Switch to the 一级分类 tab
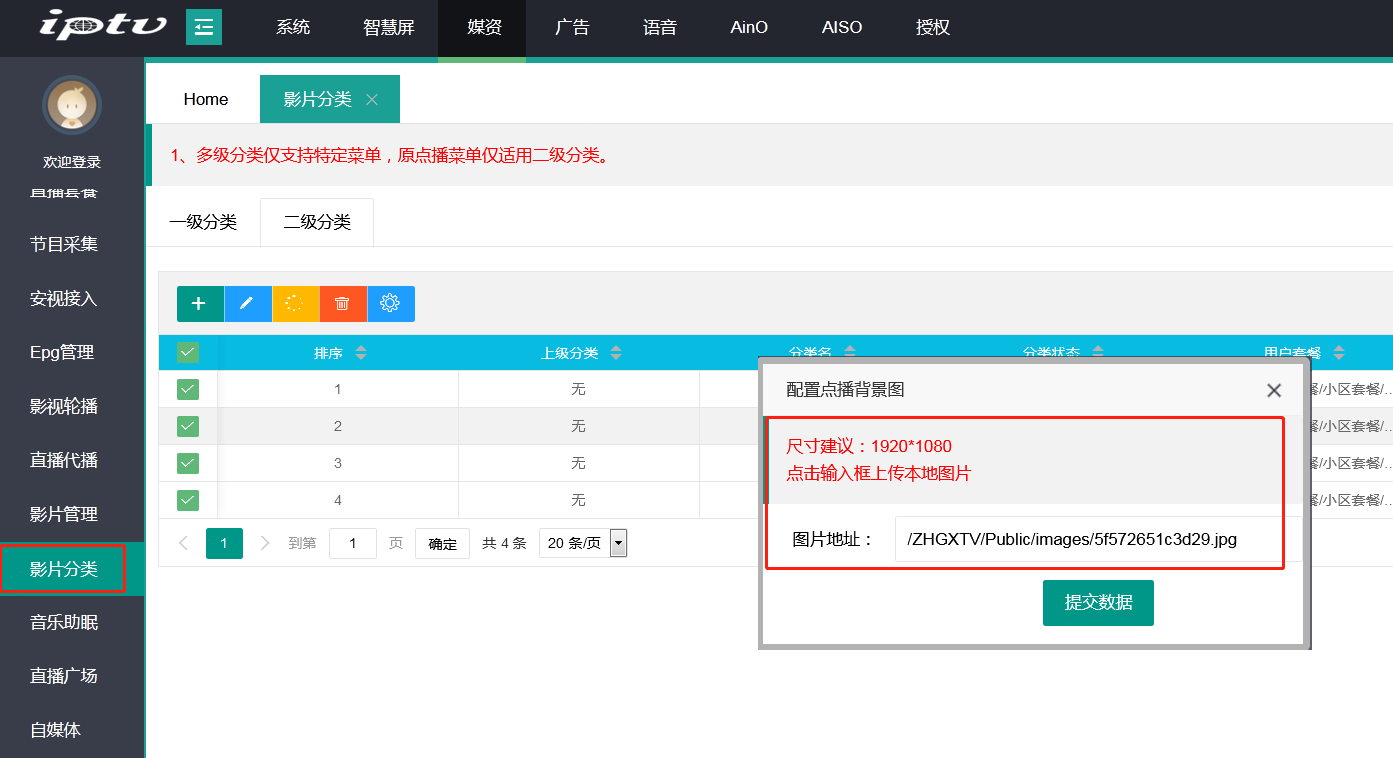 pyautogui.click(x=203, y=222)
